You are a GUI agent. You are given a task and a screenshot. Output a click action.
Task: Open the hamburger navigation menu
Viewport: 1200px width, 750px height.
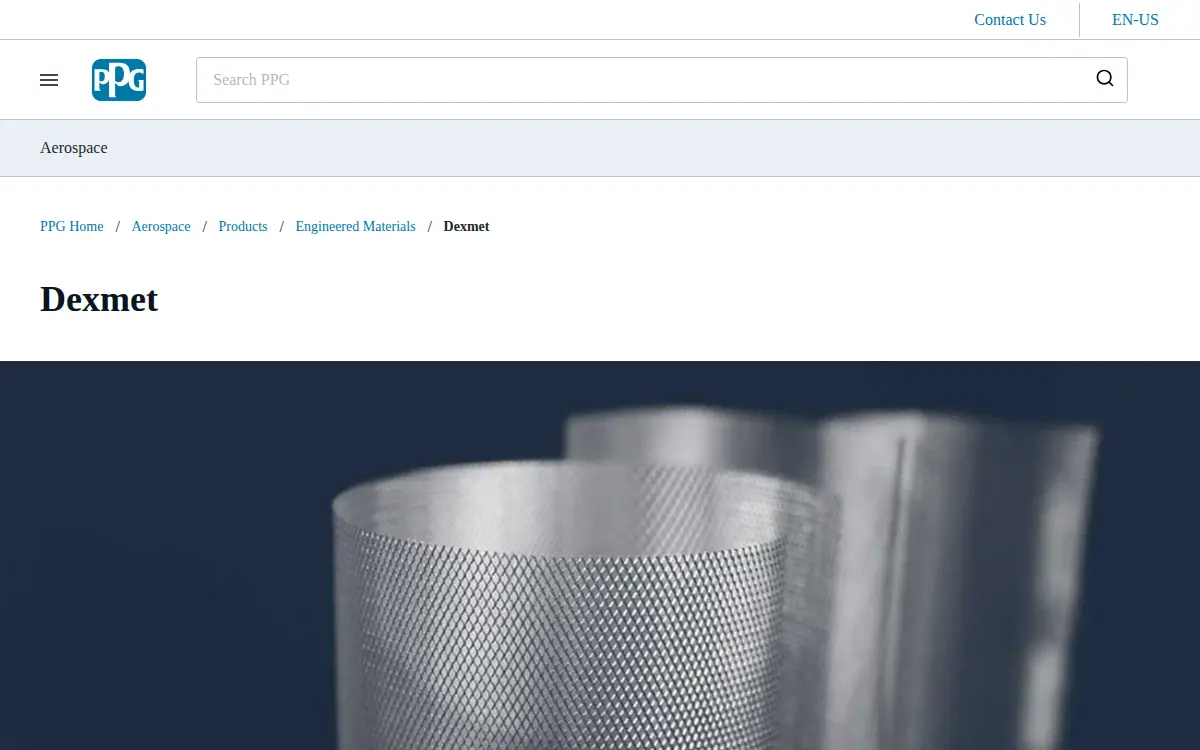[x=49, y=80]
